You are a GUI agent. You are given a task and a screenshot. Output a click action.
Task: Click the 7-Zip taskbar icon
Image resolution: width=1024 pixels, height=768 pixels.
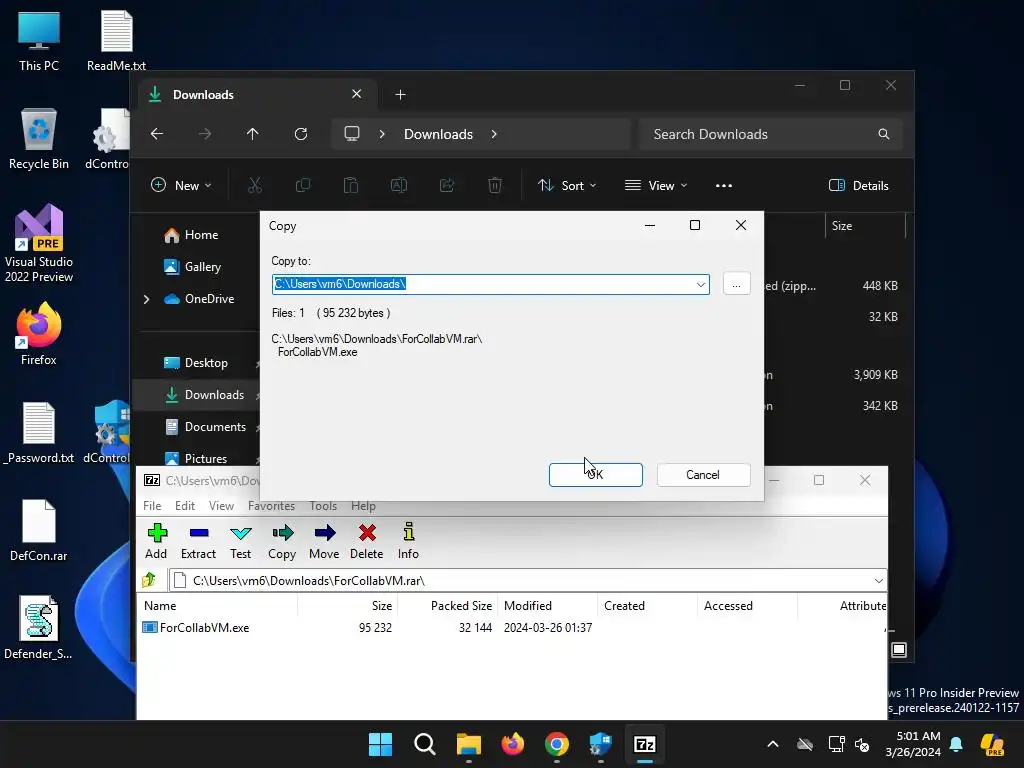point(645,744)
